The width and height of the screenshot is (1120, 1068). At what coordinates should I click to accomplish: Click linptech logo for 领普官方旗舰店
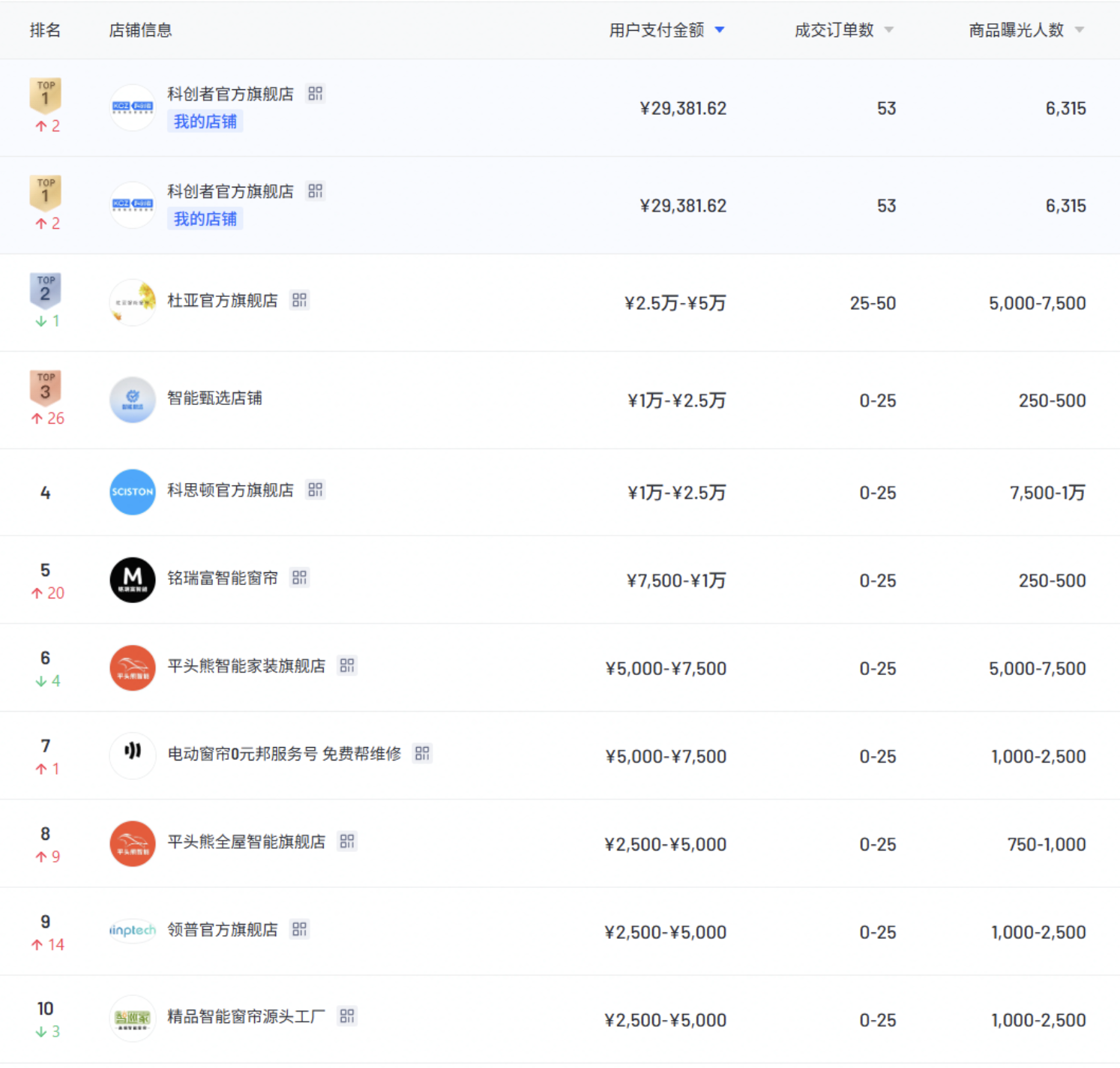pos(133,931)
